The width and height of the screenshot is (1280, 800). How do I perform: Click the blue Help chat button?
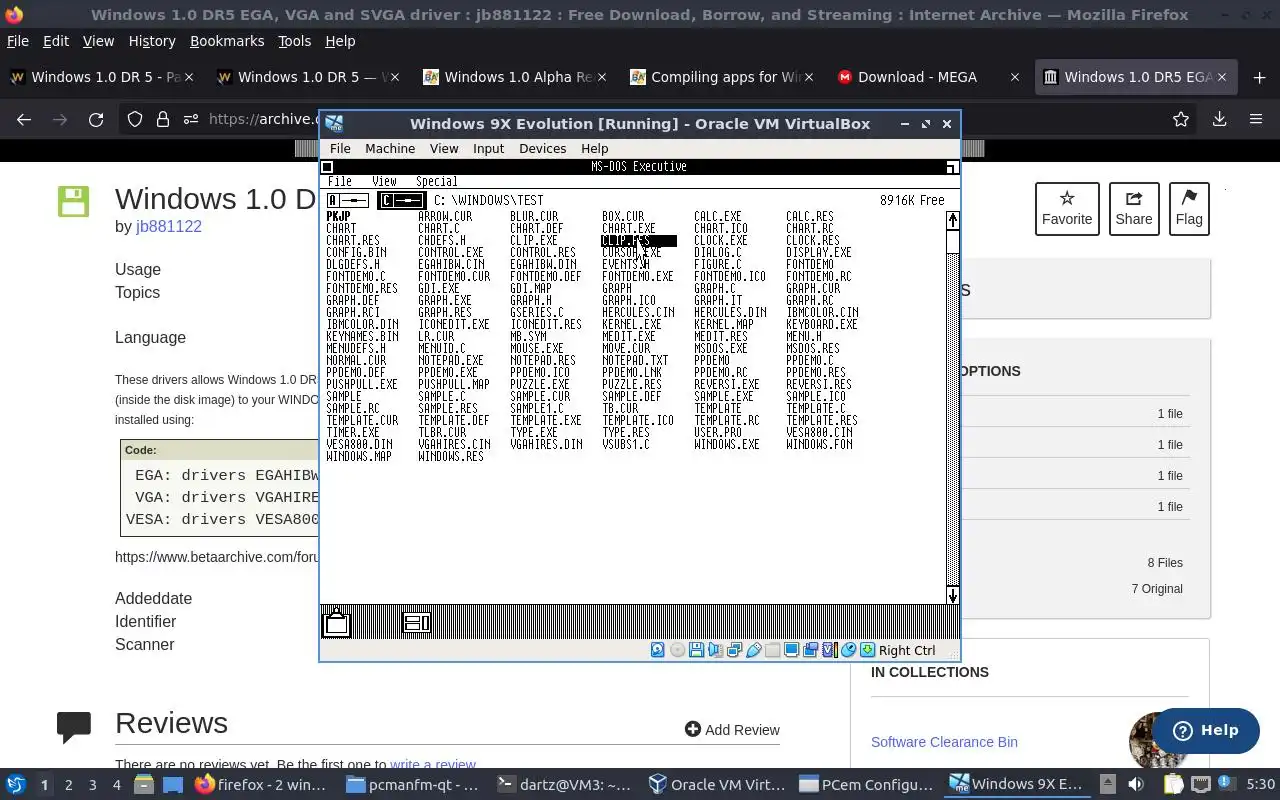pyautogui.click(x=1205, y=730)
